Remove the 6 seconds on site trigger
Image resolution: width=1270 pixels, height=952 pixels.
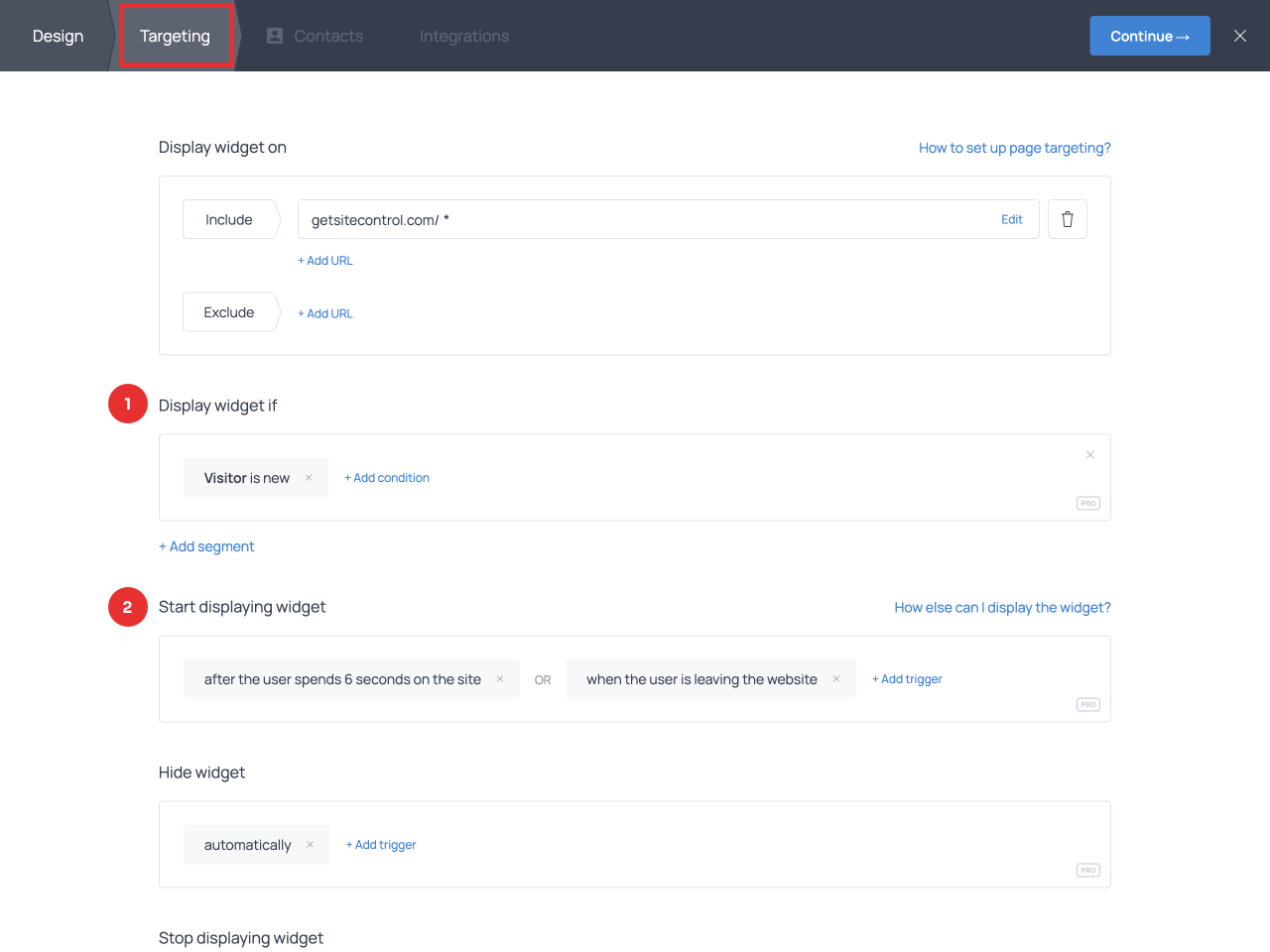pyautogui.click(x=500, y=679)
